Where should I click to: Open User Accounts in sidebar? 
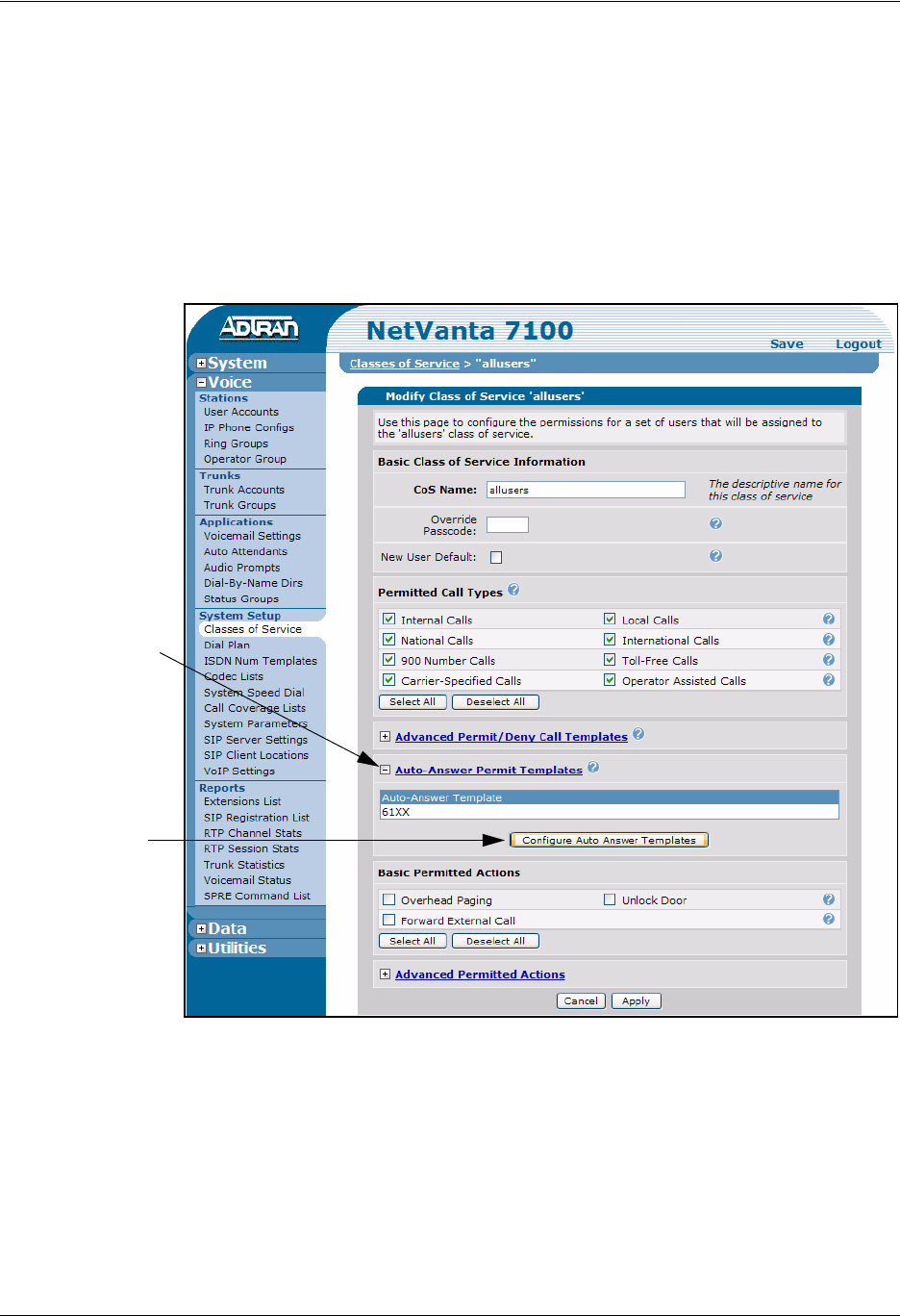(241, 412)
